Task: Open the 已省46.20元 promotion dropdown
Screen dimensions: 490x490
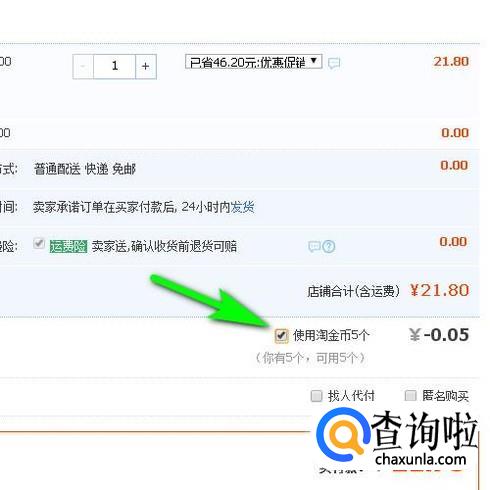Action: [x=253, y=62]
